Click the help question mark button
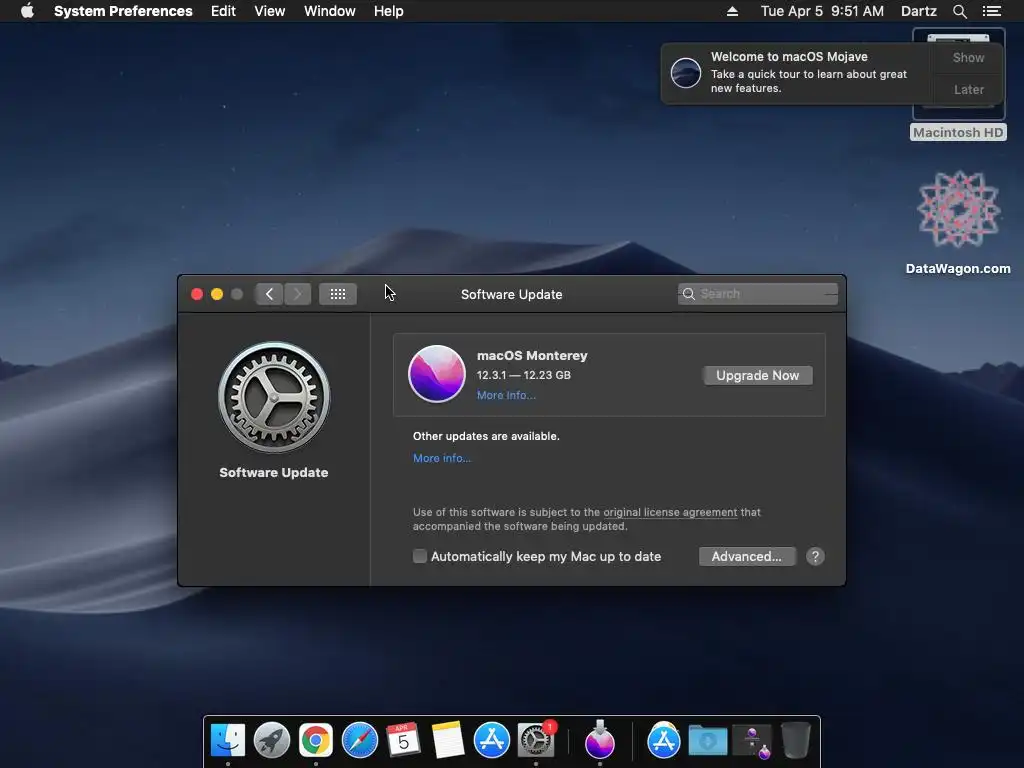Screen dimensions: 1024x768 click(815, 556)
